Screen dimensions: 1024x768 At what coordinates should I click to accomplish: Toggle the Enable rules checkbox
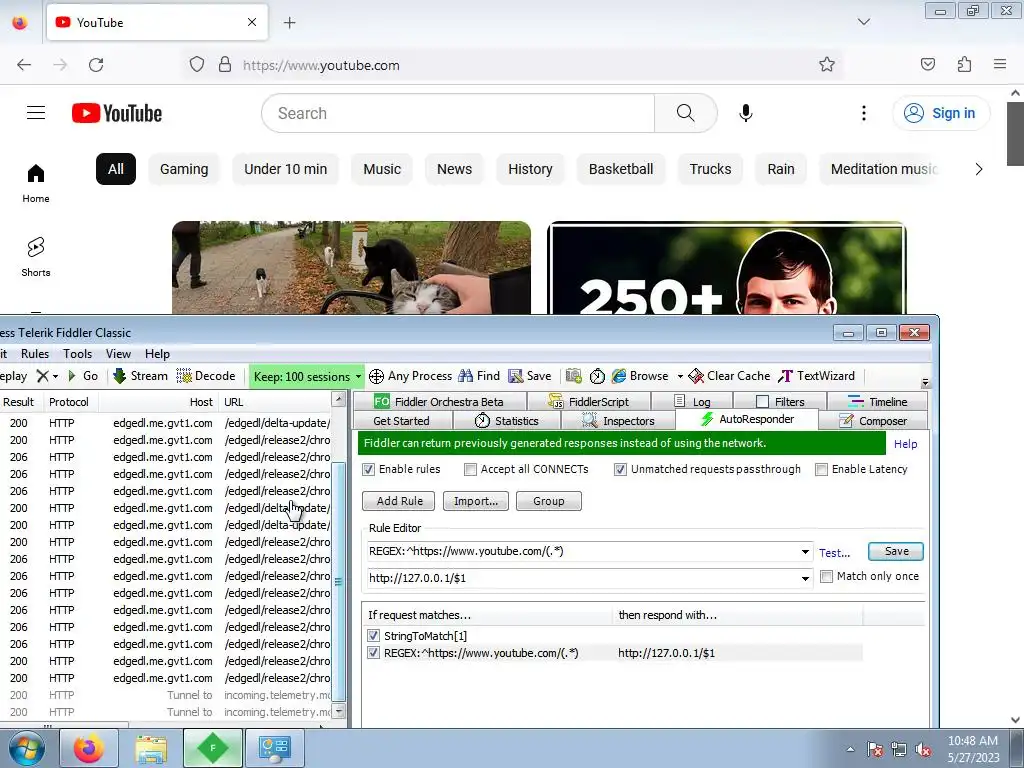tap(368, 470)
